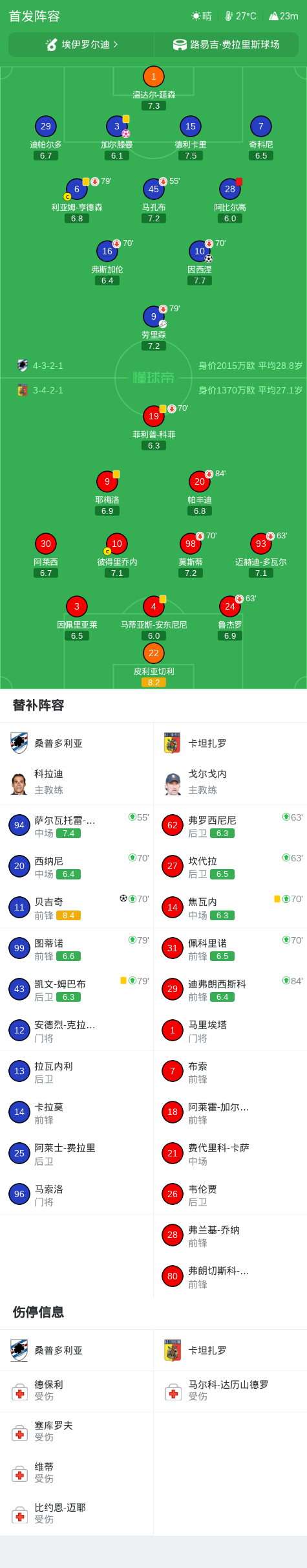The height and width of the screenshot is (1568, 307).
Task: Open 卡坦扎罗 team in the substitutes section
Action: [x=230, y=744]
